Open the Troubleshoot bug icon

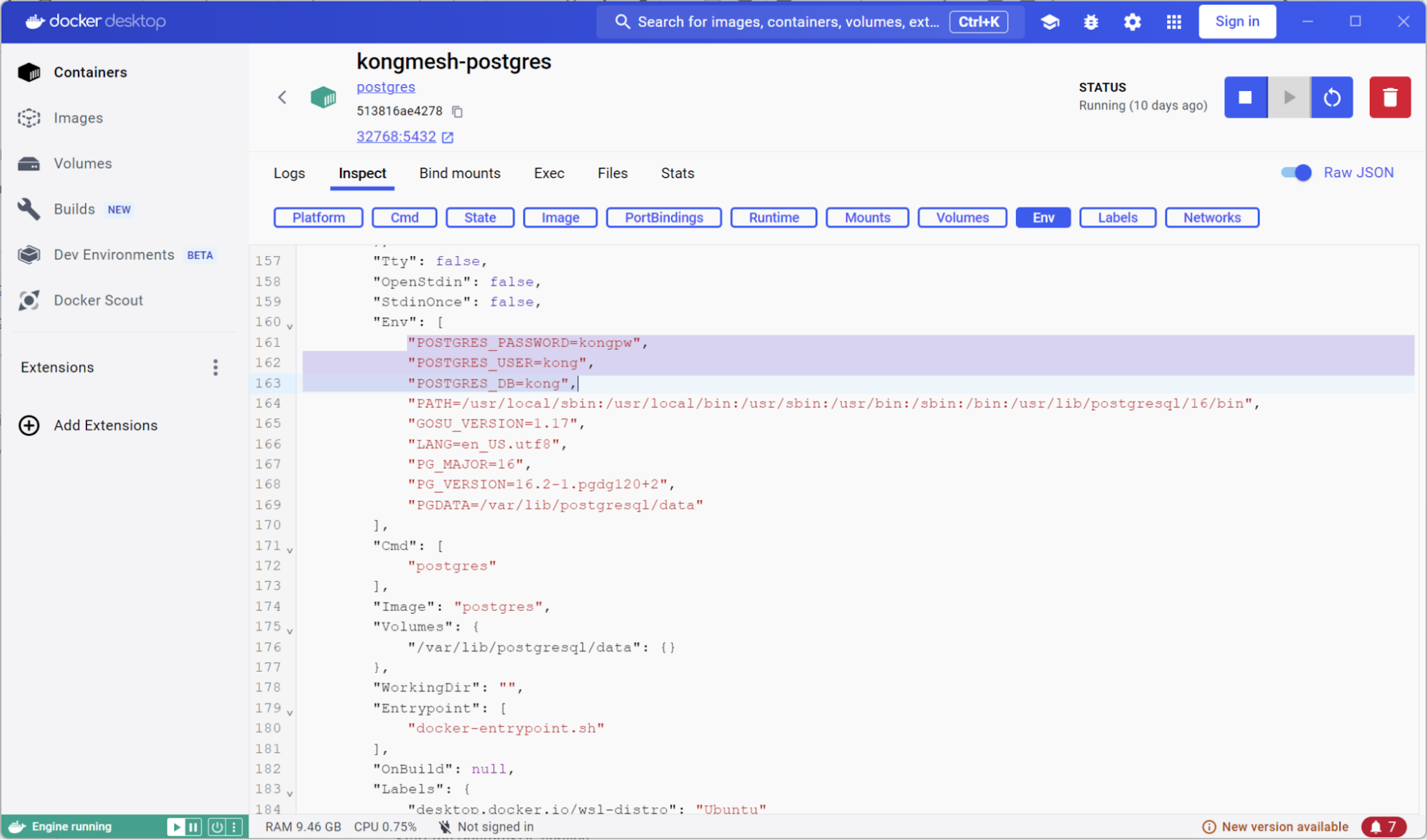[1091, 22]
